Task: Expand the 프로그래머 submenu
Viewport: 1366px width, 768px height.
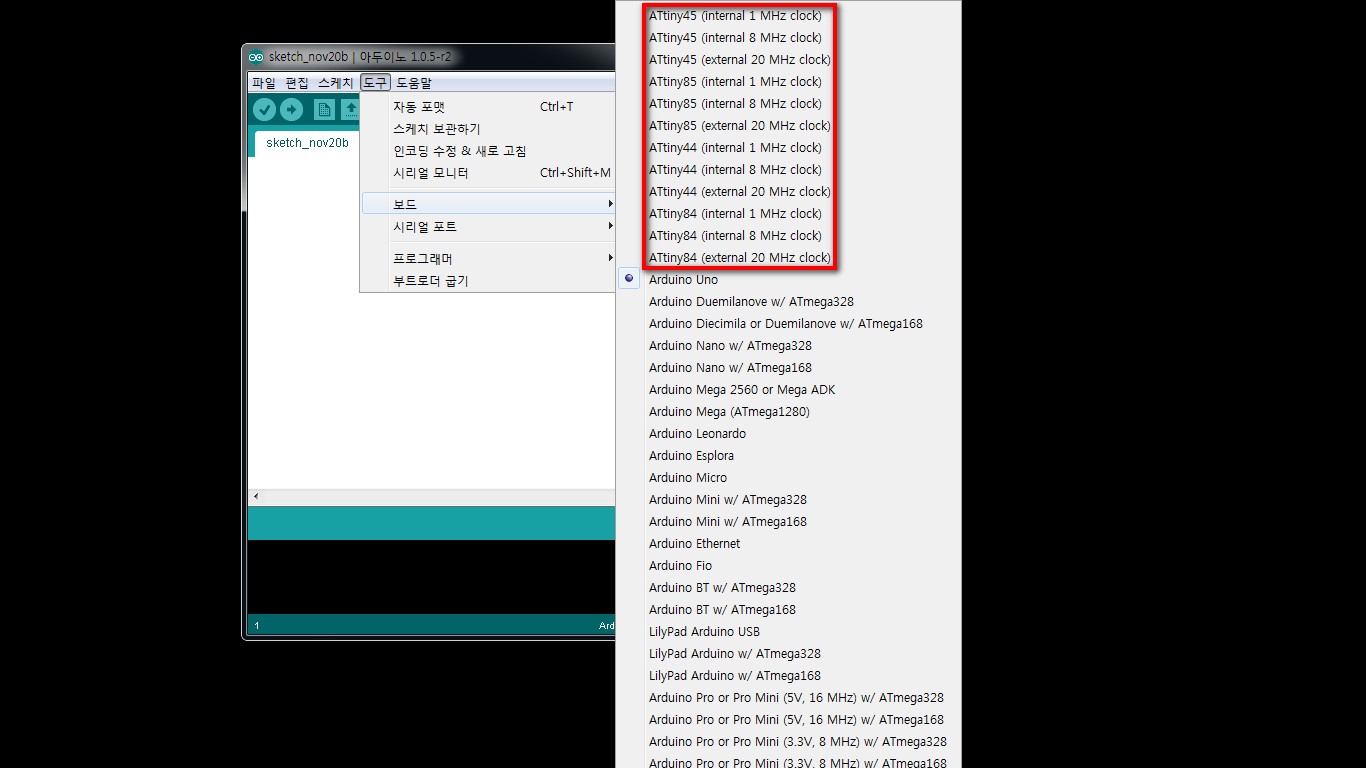Action: point(488,259)
